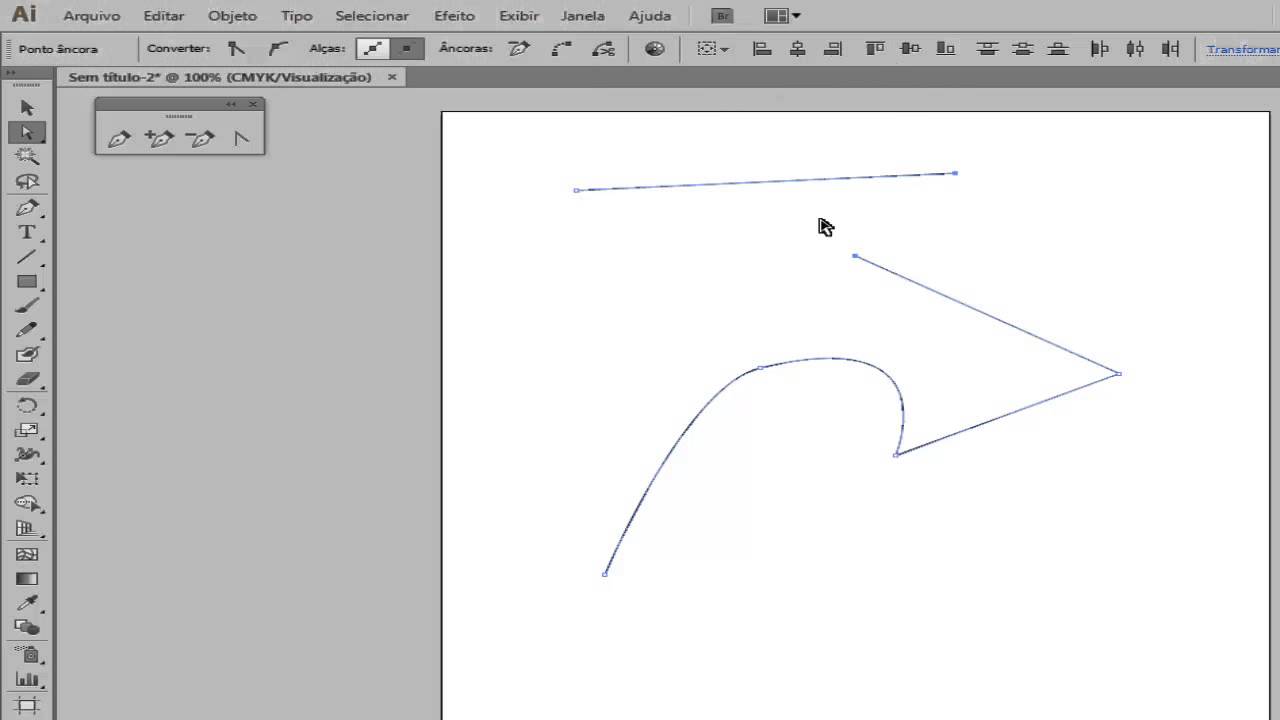The height and width of the screenshot is (720, 1280).
Task: Pick the Delete Anchor Point tool in floating panel
Action: (x=200, y=139)
